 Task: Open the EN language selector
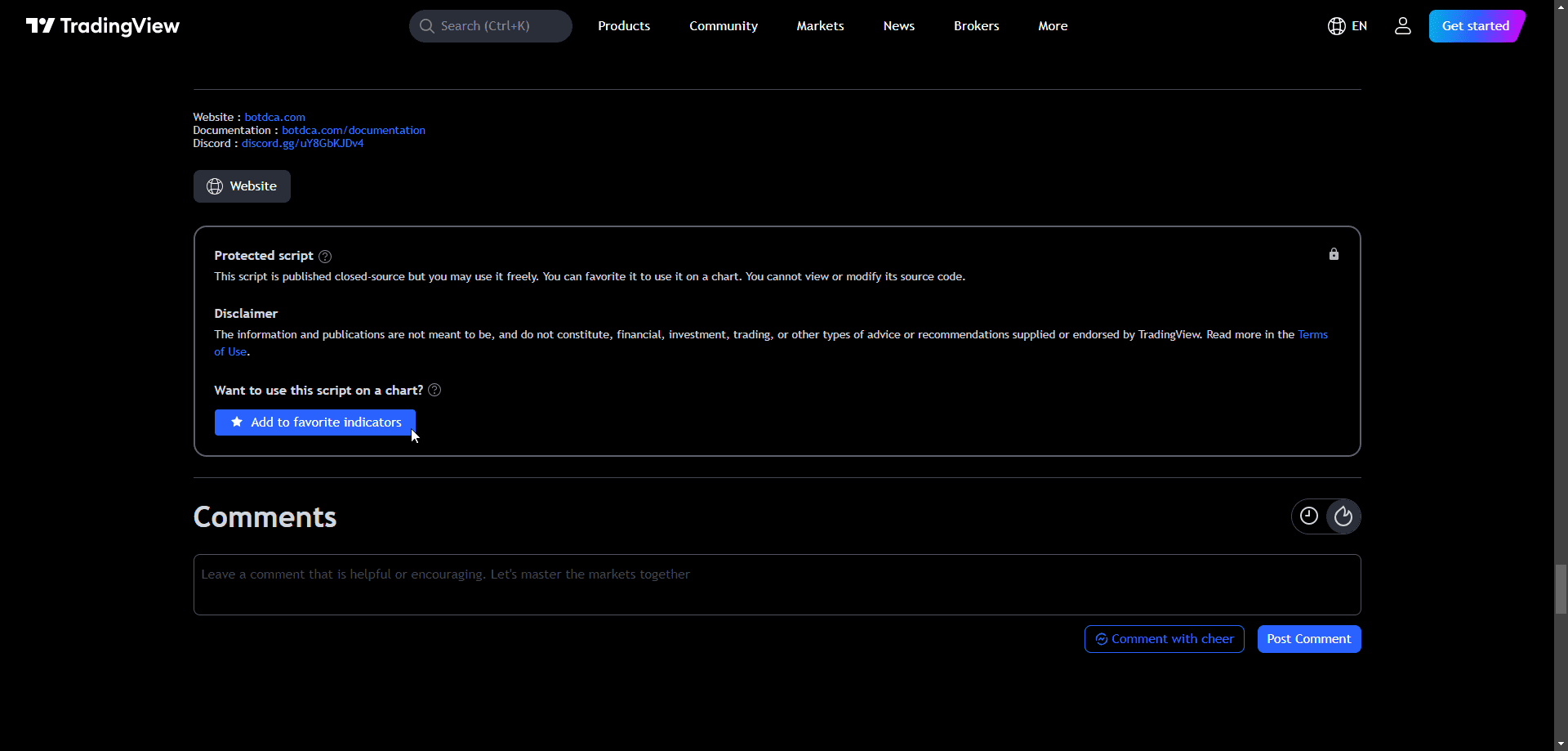[x=1359, y=26]
